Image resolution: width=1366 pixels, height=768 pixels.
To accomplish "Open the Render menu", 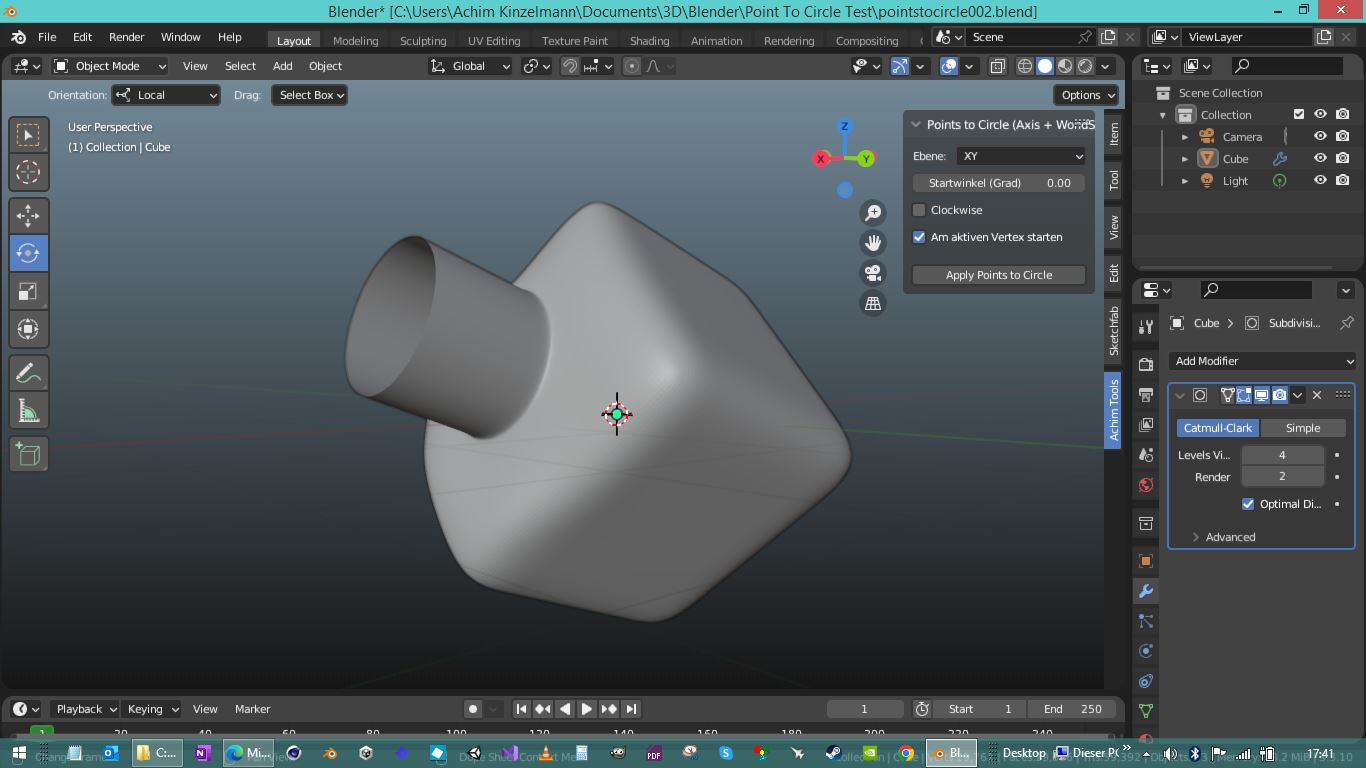I will point(126,37).
